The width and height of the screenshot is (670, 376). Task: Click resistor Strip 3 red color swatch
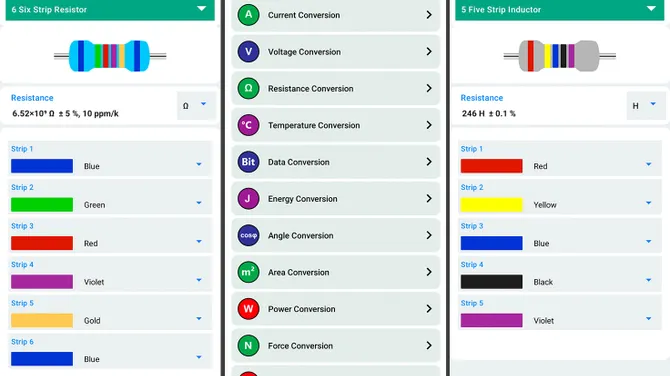[42, 243]
